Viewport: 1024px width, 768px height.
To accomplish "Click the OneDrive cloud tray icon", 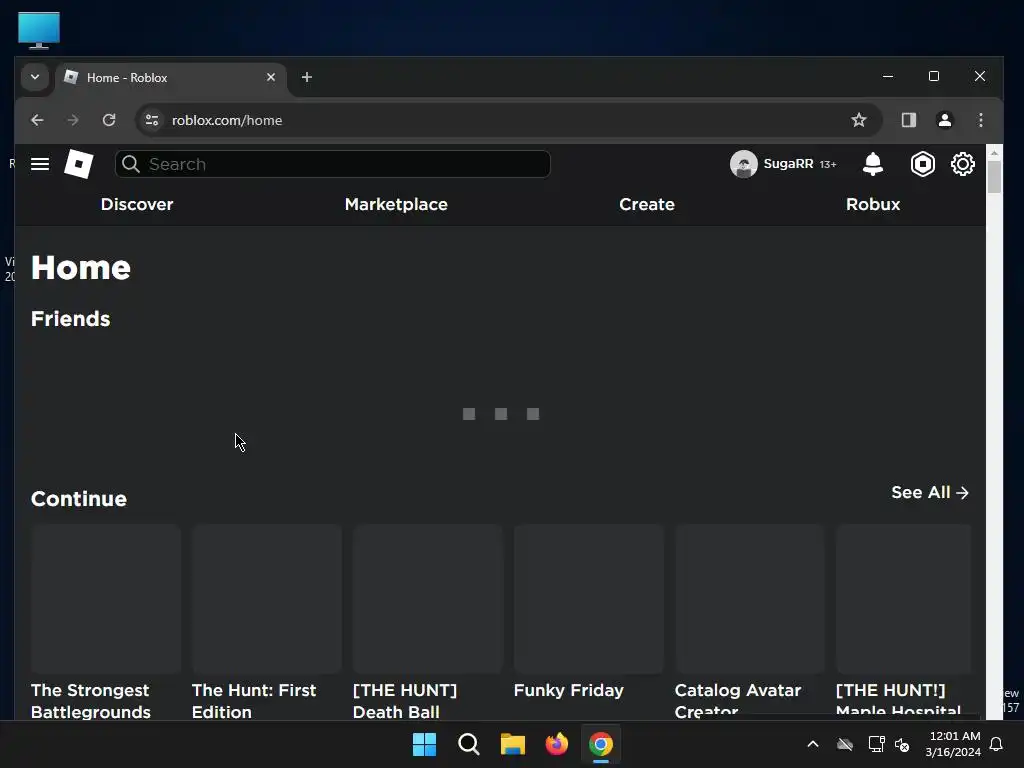I will tap(845, 744).
